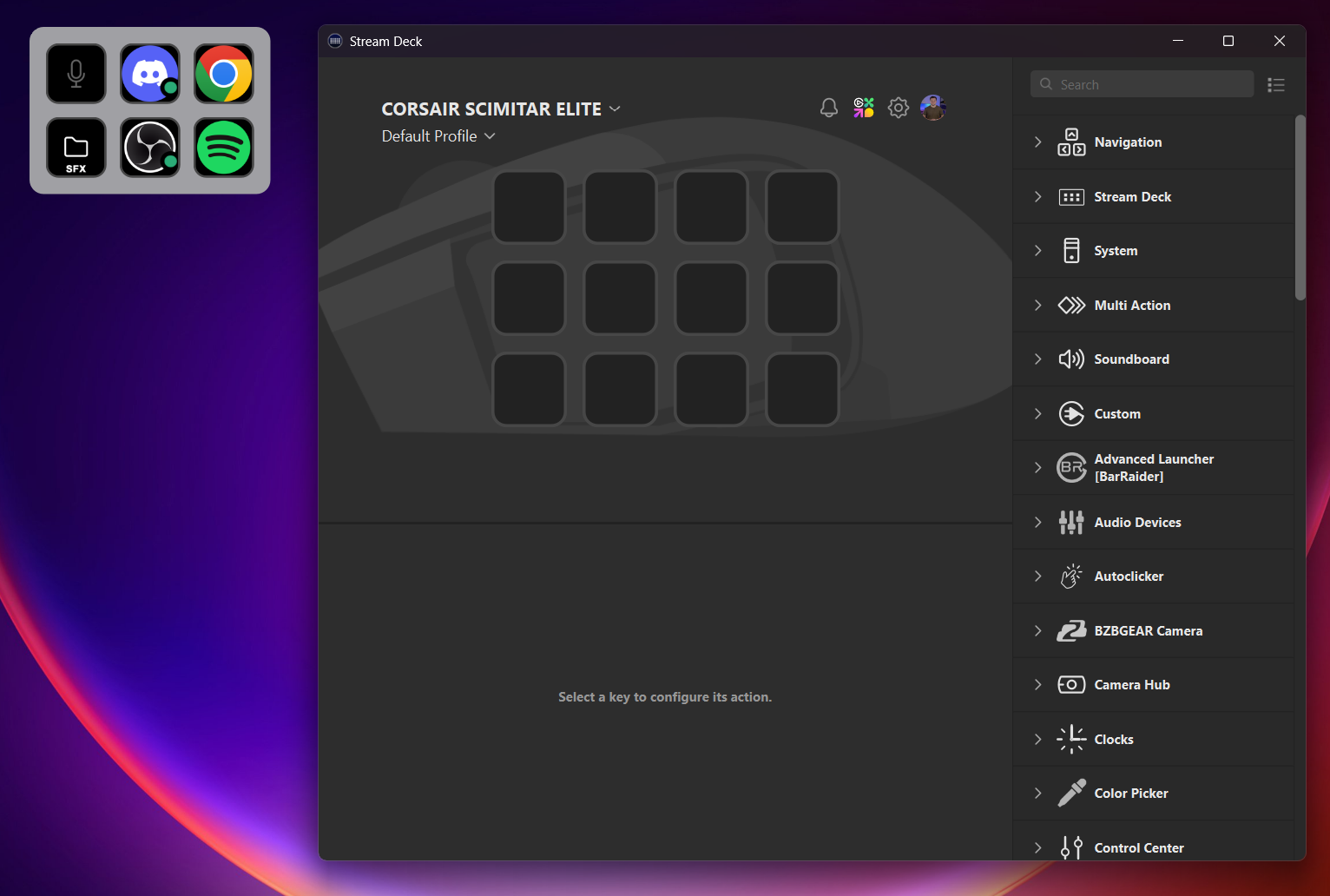1330x896 pixels.
Task: Expand the Advanced Launcher chevron
Action: click(1037, 468)
